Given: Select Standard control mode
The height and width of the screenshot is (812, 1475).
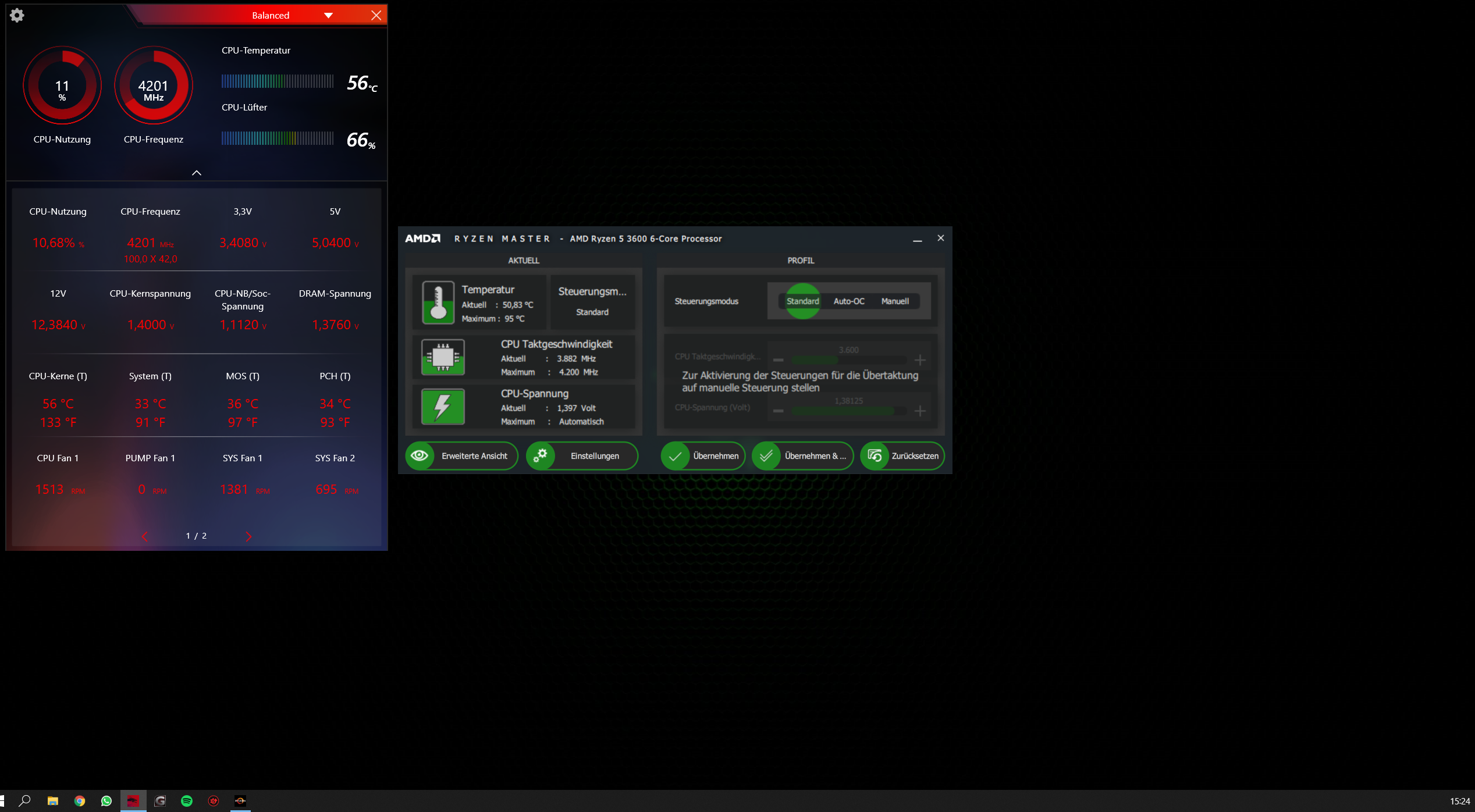Looking at the screenshot, I should tap(802, 301).
